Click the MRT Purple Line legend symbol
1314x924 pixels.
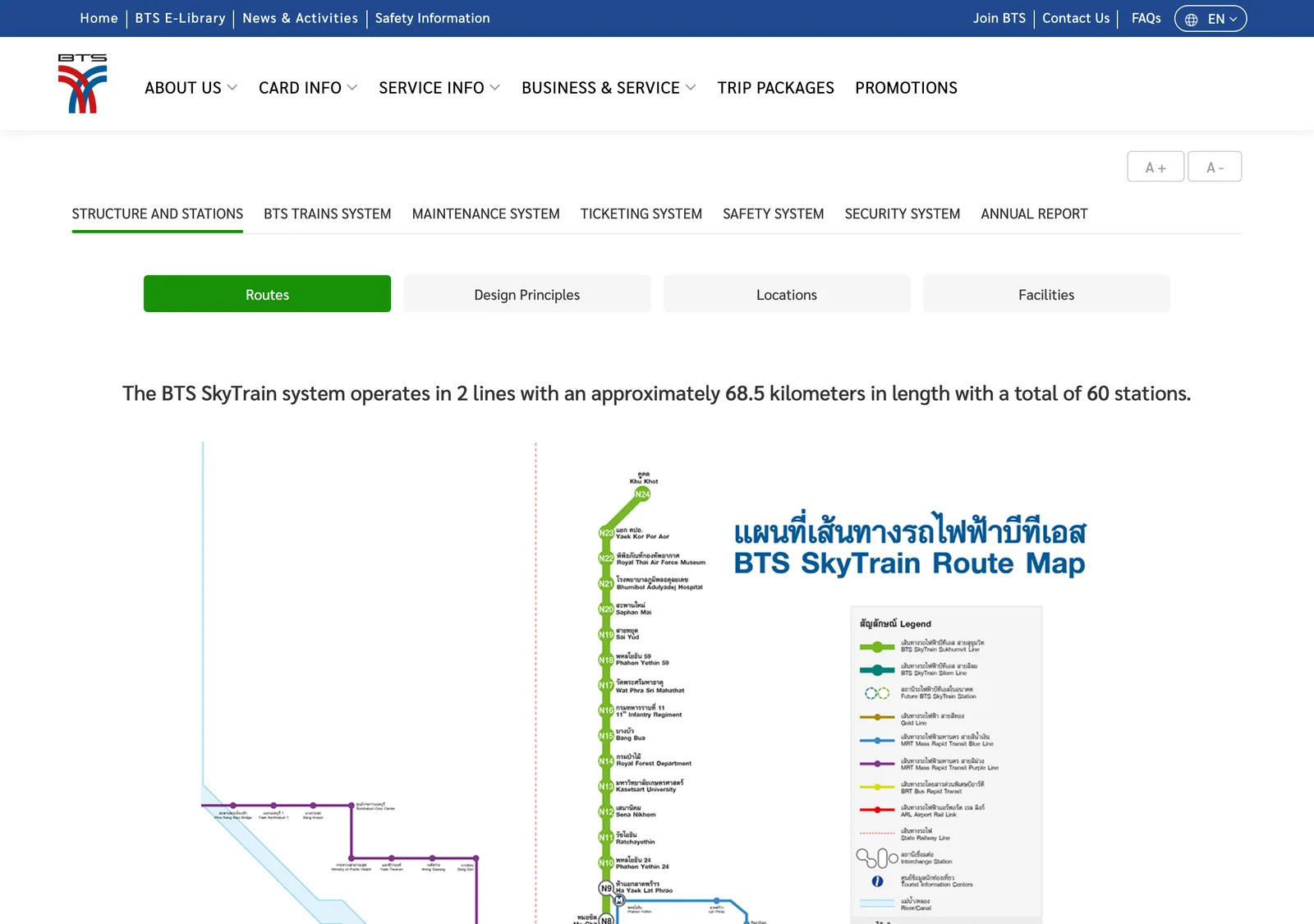(877, 764)
